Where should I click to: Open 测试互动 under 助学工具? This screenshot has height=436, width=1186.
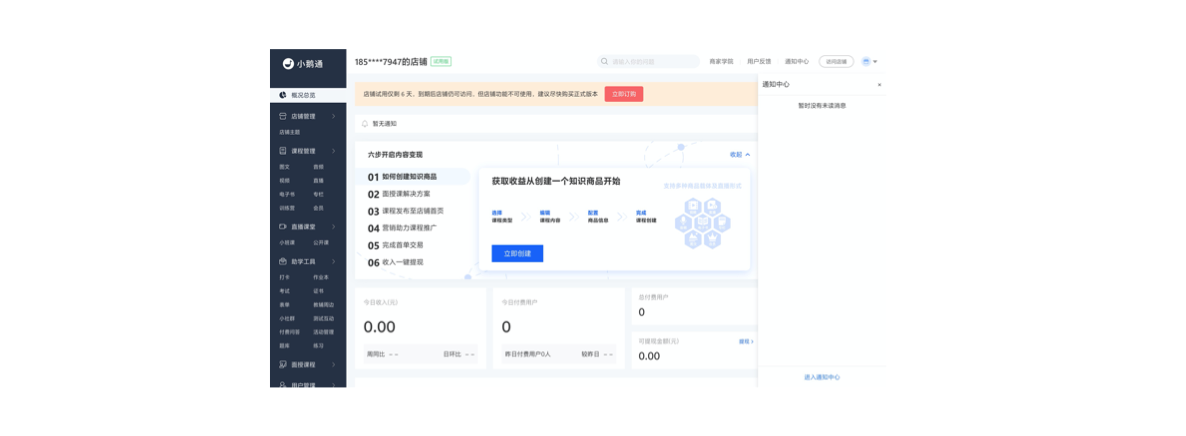click(323, 318)
